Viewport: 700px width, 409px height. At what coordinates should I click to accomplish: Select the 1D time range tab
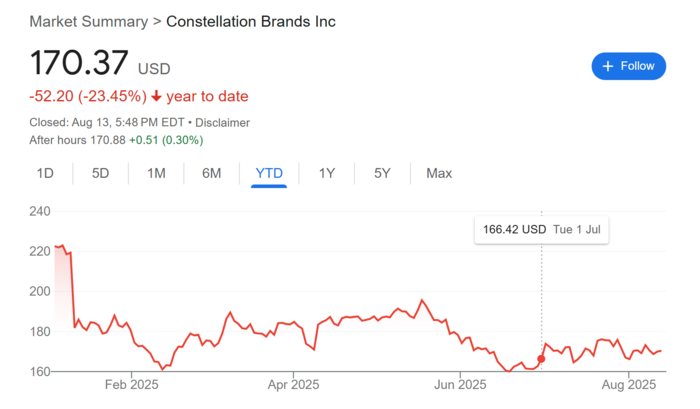click(x=45, y=173)
